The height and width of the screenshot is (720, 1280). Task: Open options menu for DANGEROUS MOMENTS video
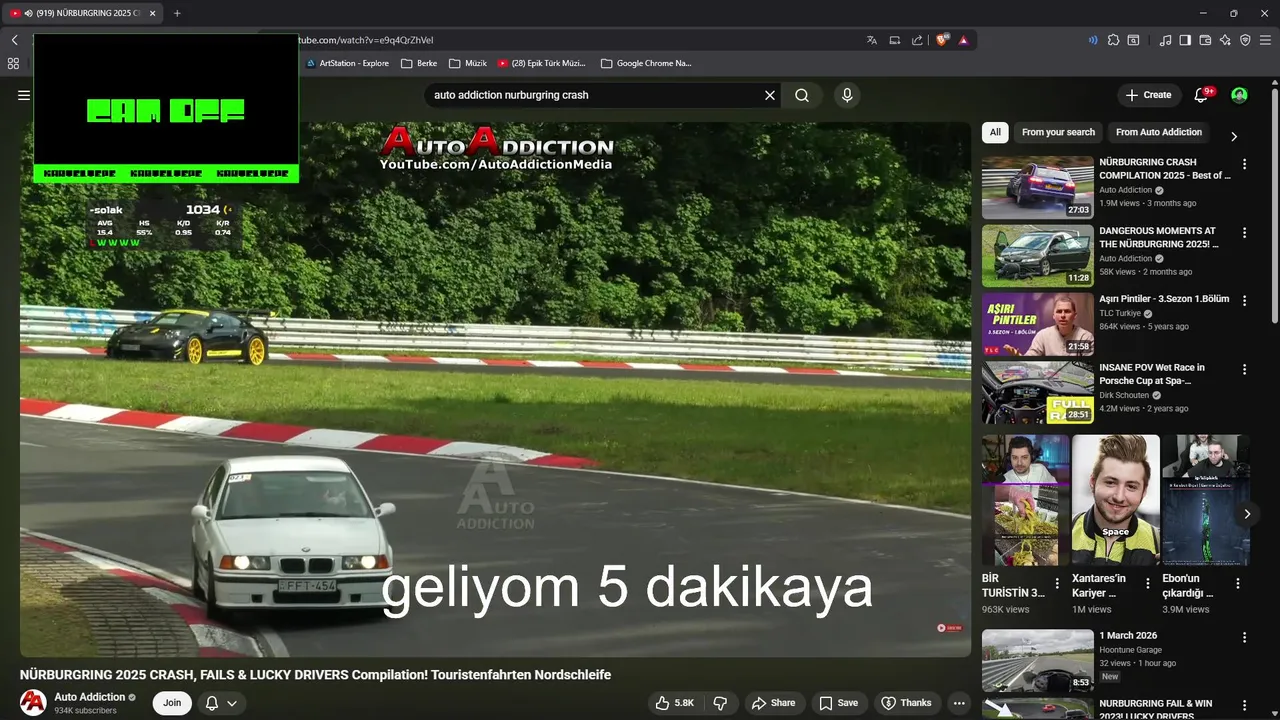click(x=1245, y=233)
